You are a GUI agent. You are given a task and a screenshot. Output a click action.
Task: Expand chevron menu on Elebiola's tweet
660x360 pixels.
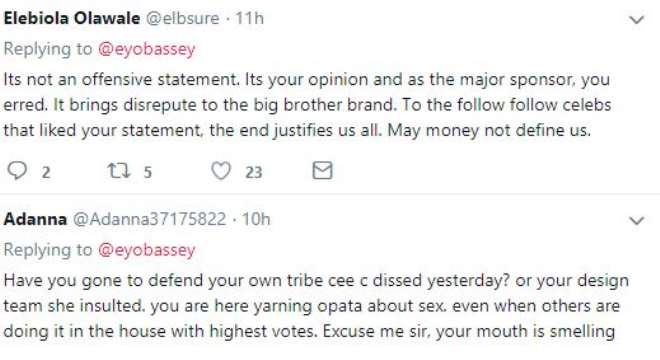coord(636,19)
